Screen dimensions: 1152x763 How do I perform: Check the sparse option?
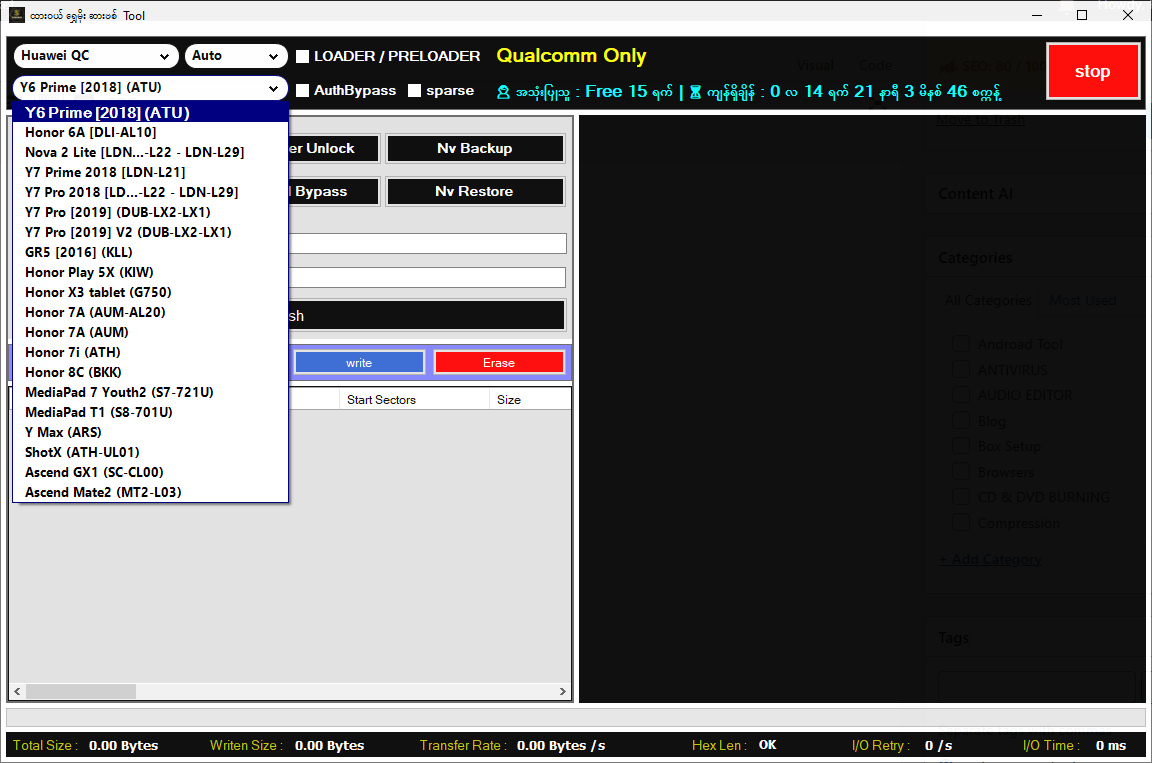point(414,91)
